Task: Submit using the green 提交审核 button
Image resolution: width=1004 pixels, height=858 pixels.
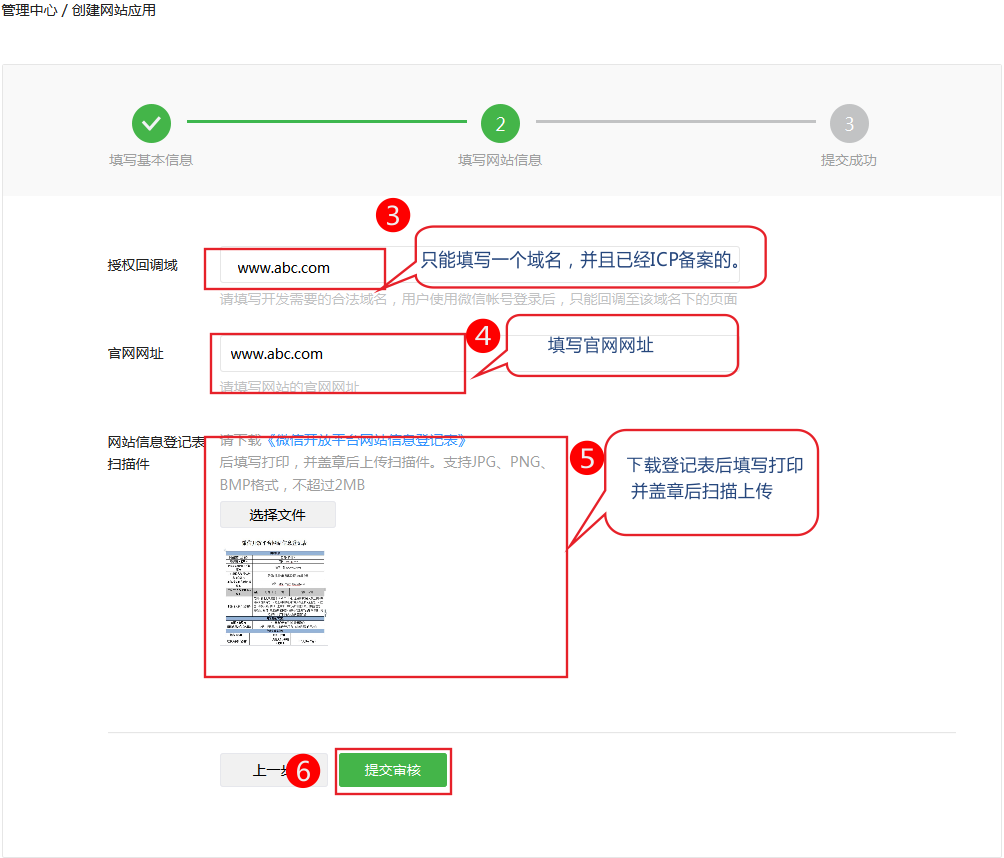Action: click(x=393, y=770)
